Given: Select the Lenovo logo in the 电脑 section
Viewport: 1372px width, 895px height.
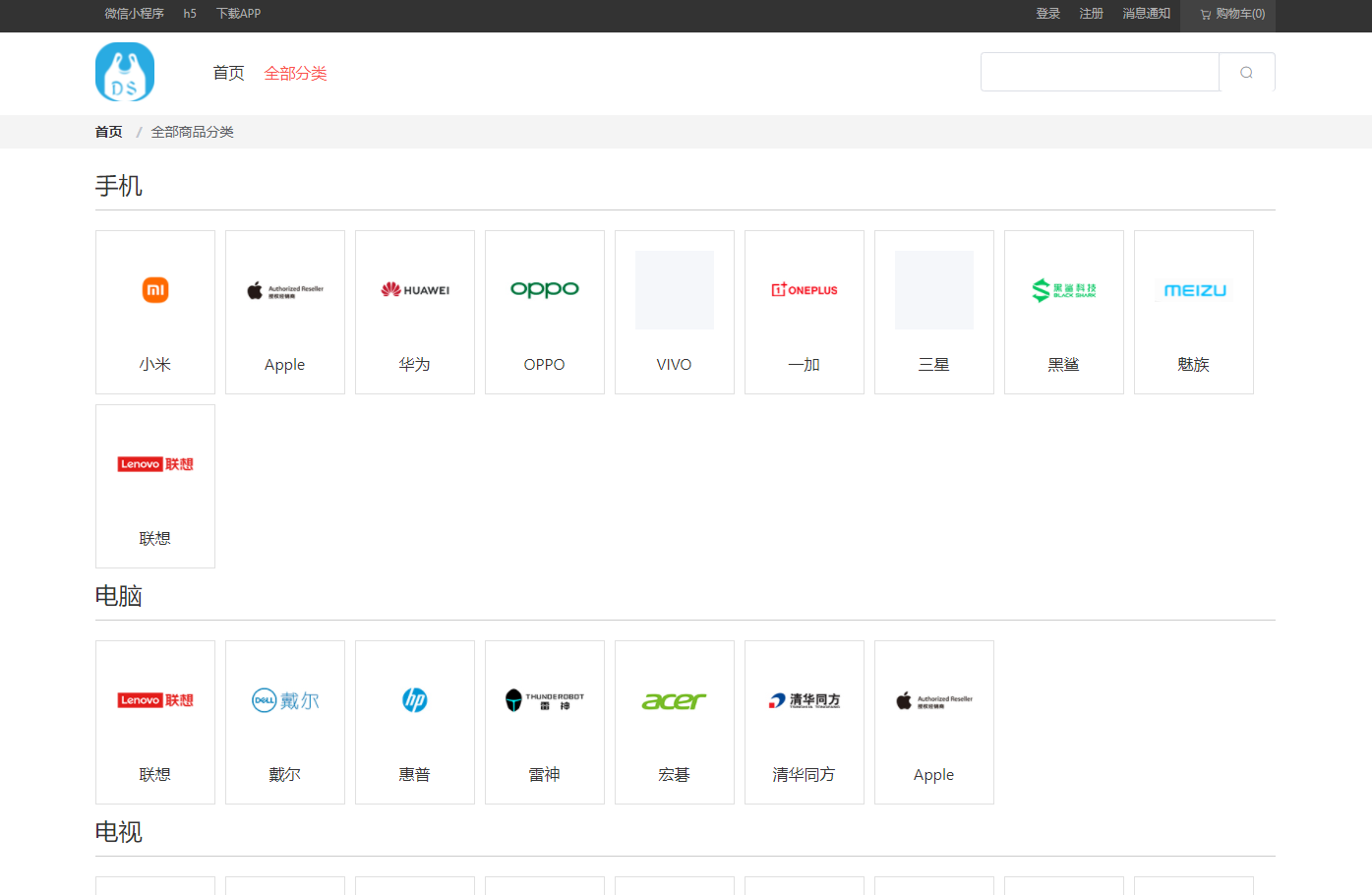Looking at the screenshot, I should tap(155, 700).
